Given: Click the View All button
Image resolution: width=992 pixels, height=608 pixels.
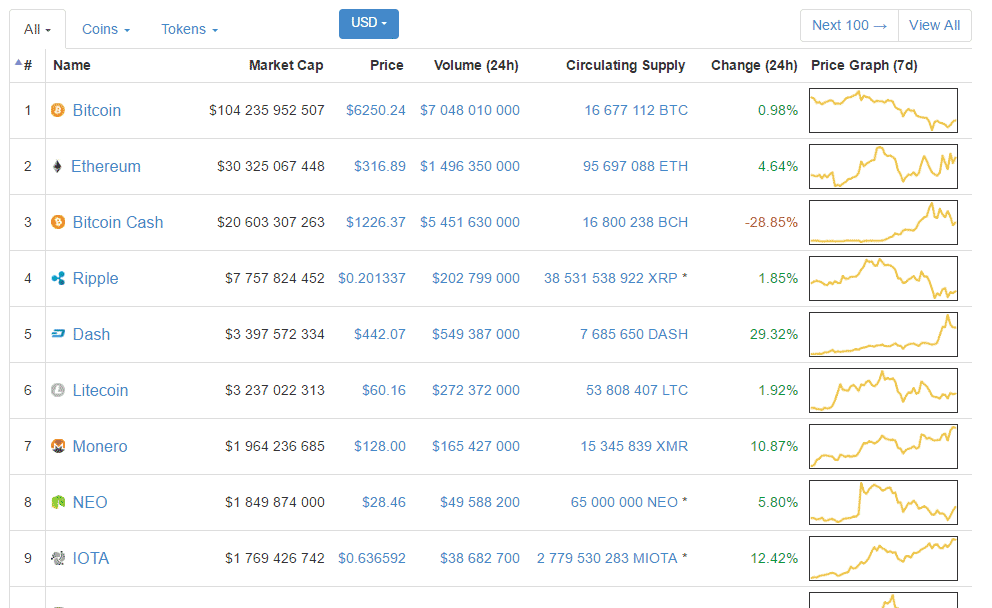Looking at the screenshot, I should click(934, 25).
